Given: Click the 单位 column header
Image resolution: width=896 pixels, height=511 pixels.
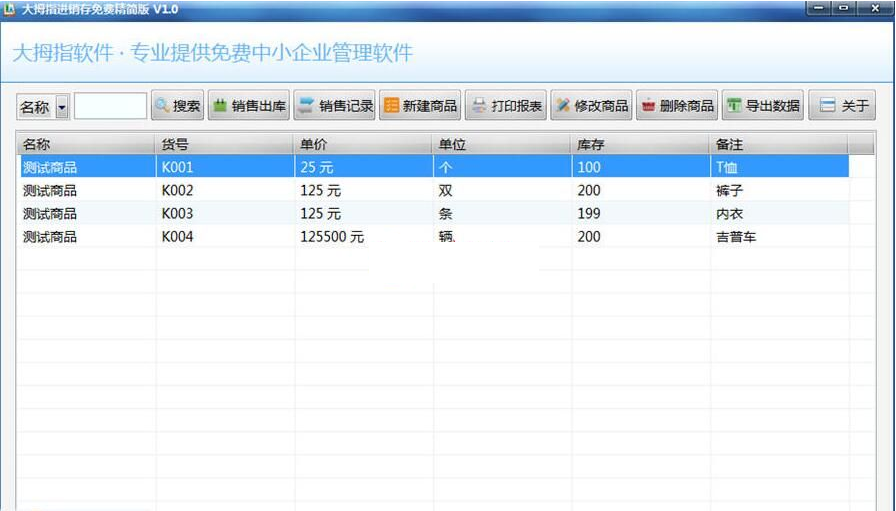Looking at the screenshot, I should click(502, 144).
